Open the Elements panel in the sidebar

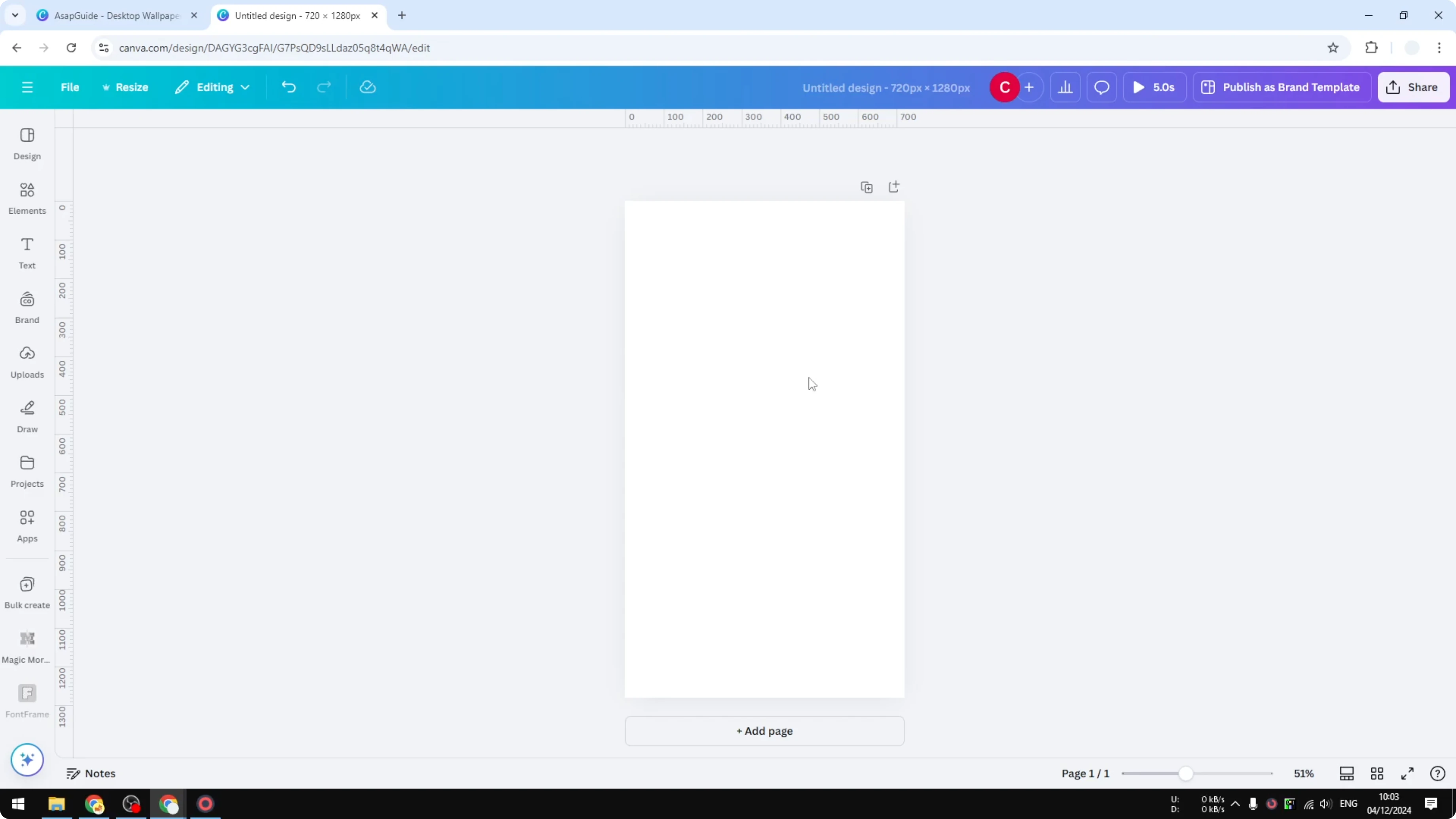tap(27, 198)
